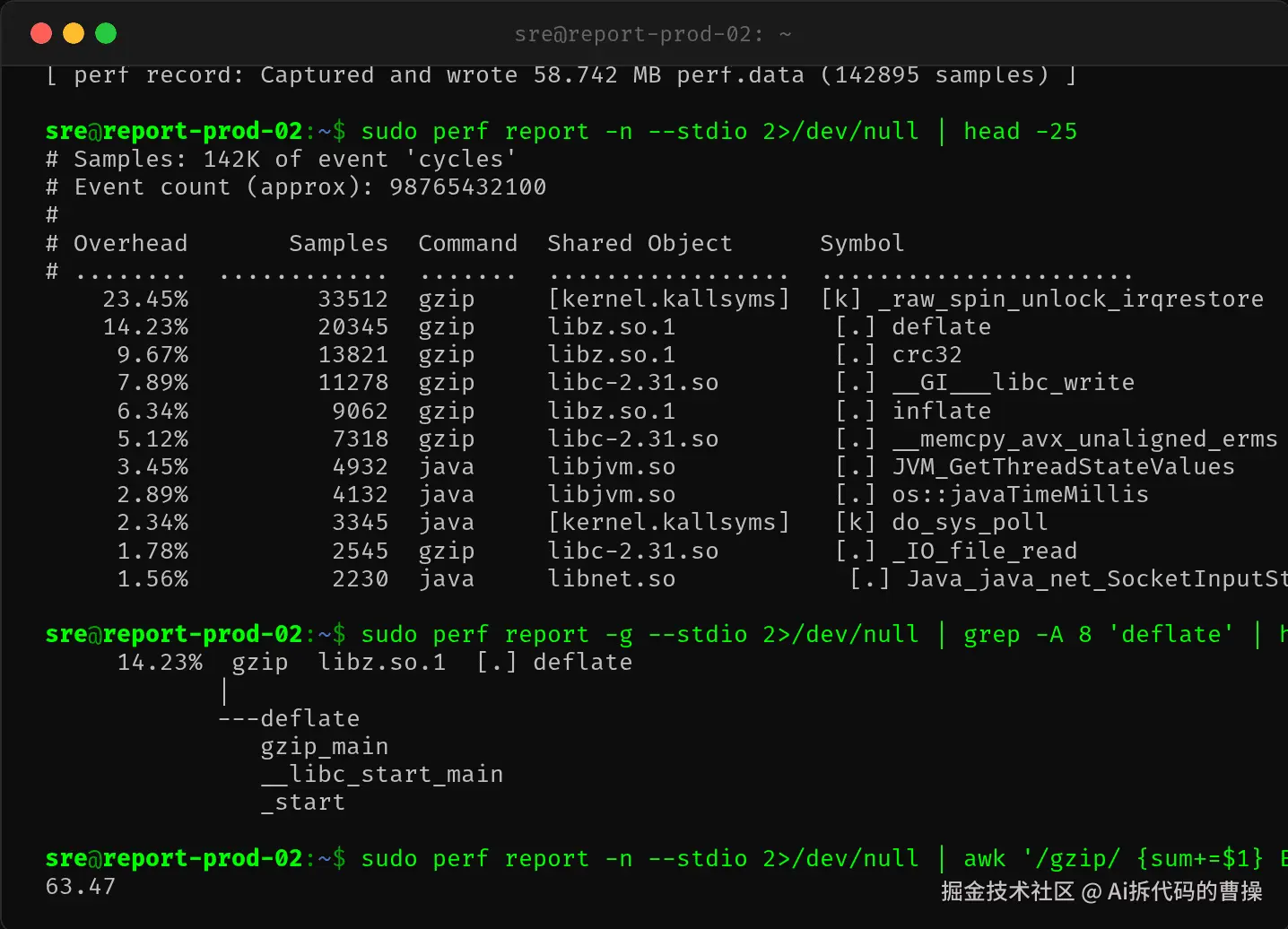This screenshot has width=1288, height=929.
Task: Click the yellow minimize window button
Action: click(74, 34)
